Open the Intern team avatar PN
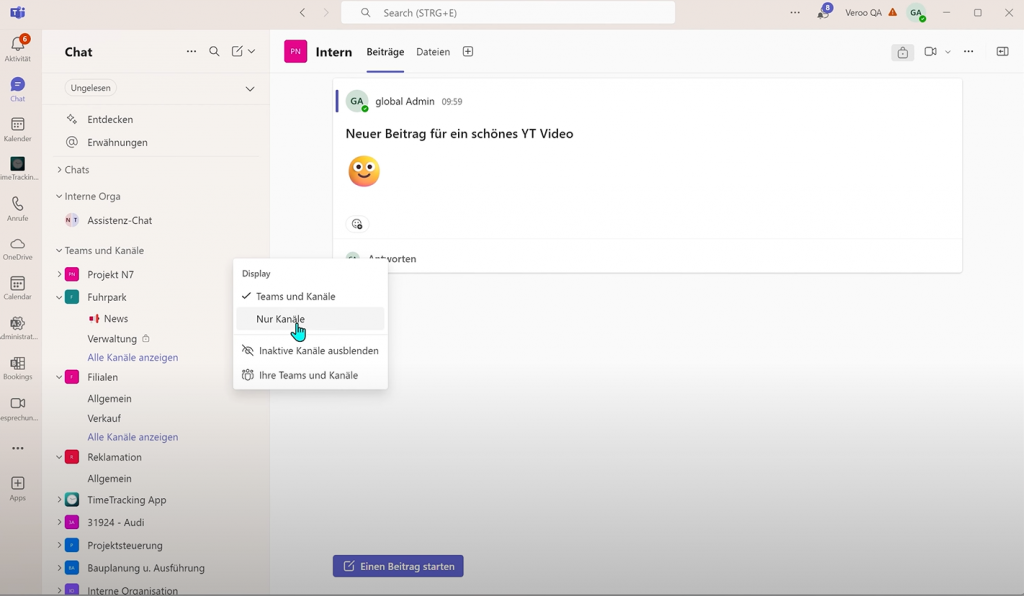 295,52
